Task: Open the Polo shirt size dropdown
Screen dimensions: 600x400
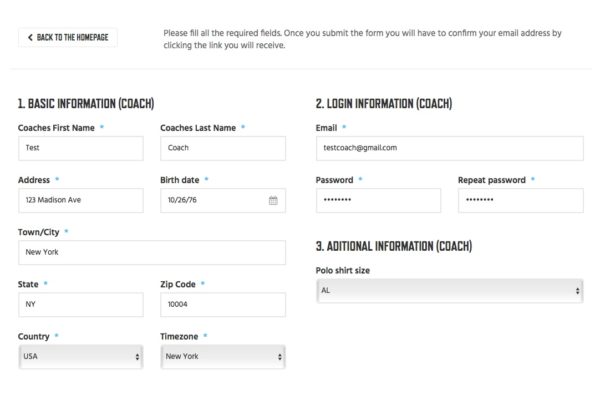Action: 450,291
